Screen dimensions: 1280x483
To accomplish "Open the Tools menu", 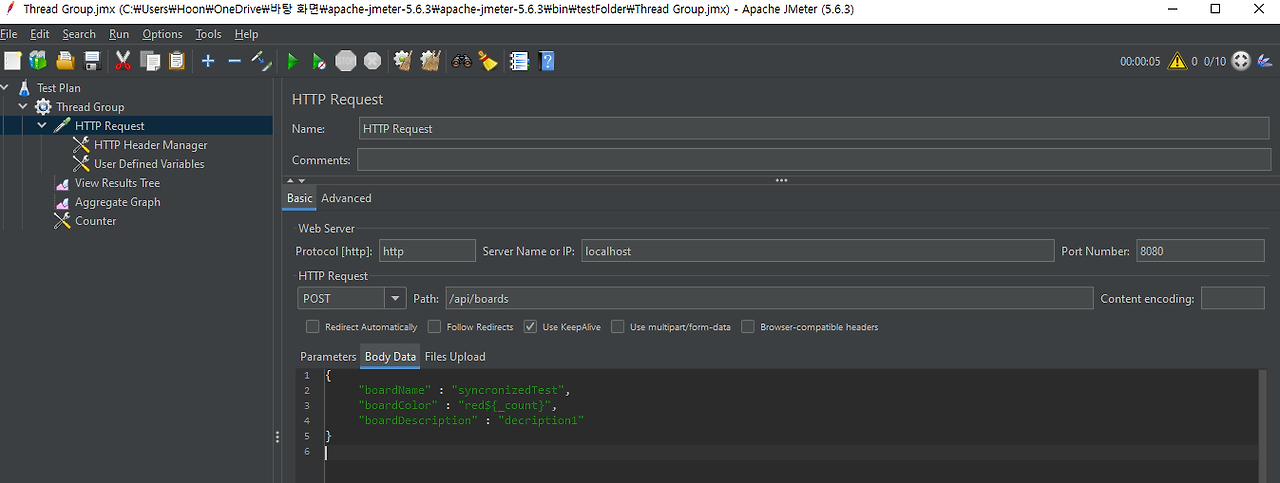I will pos(208,34).
